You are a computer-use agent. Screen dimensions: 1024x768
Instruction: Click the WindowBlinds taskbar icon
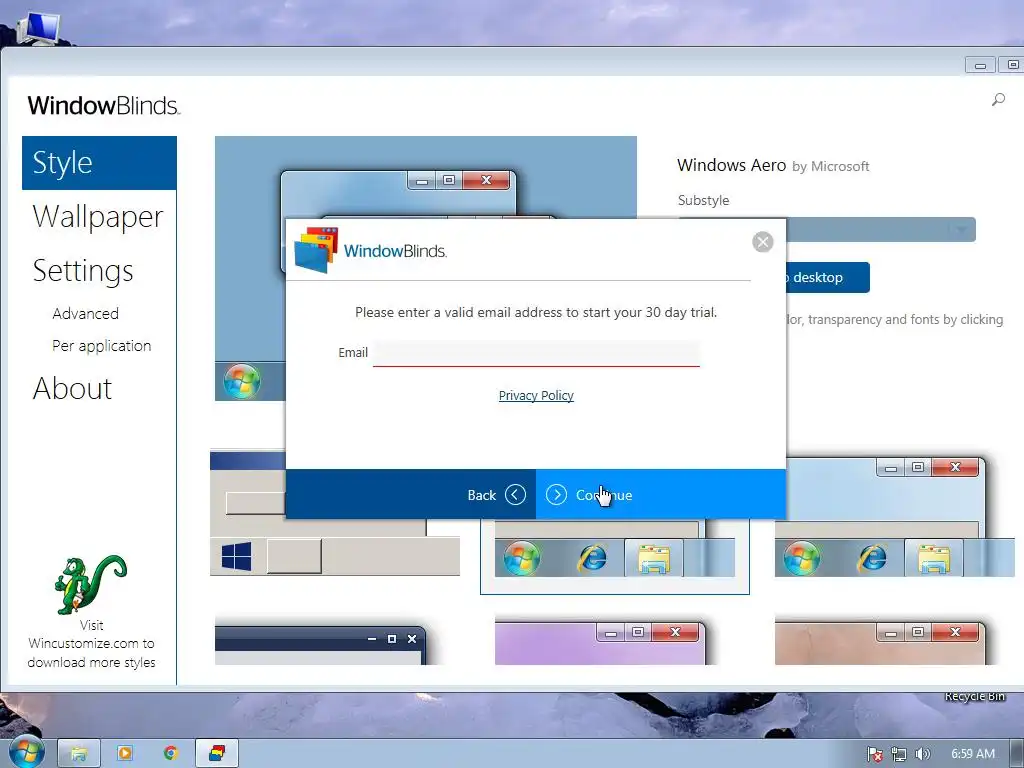tap(217, 754)
